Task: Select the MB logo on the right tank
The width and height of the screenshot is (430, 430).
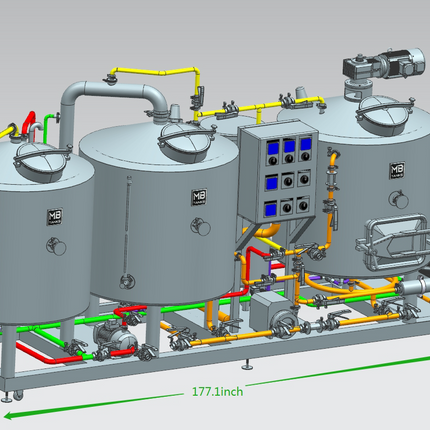Action: (397, 170)
